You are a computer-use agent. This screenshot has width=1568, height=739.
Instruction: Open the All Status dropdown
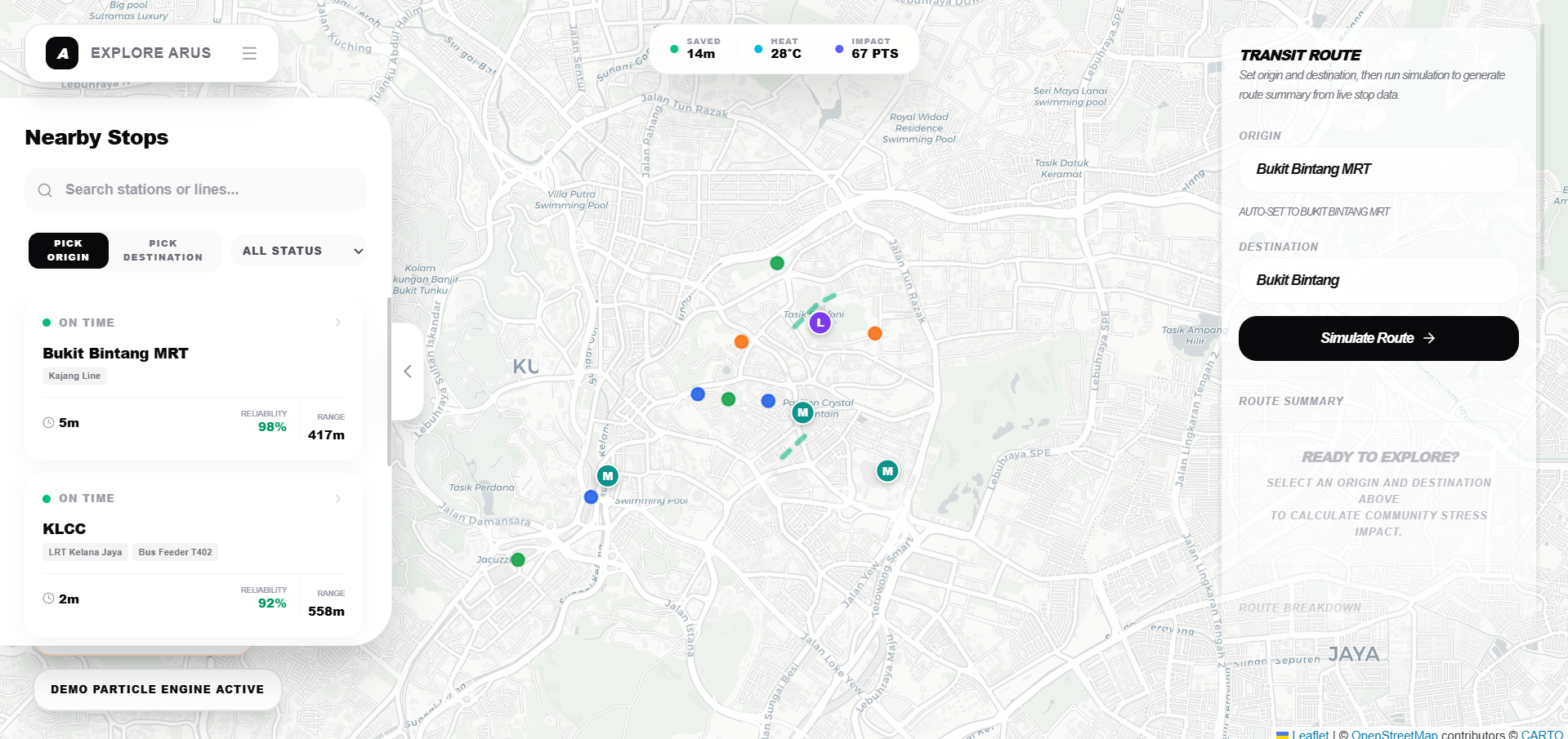pyautogui.click(x=299, y=251)
